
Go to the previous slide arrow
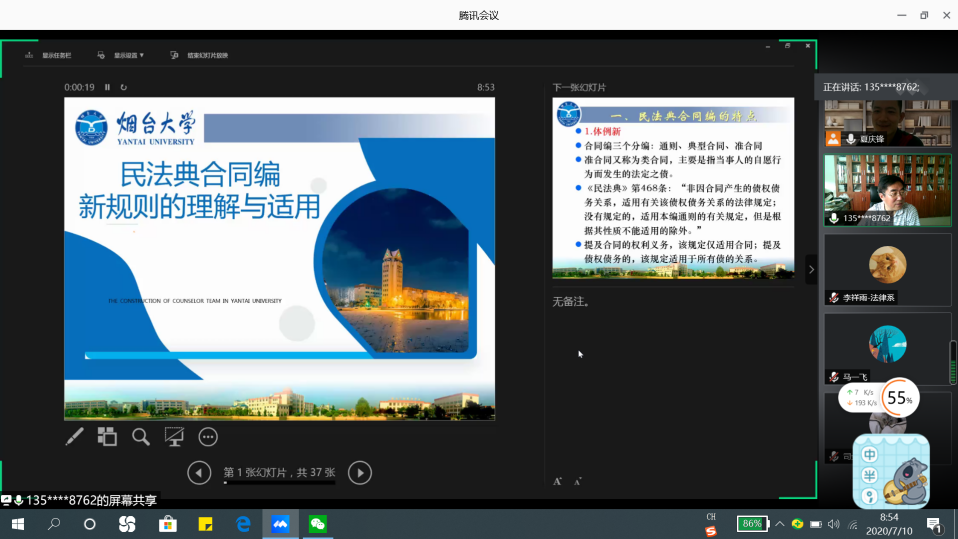tap(199, 473)
